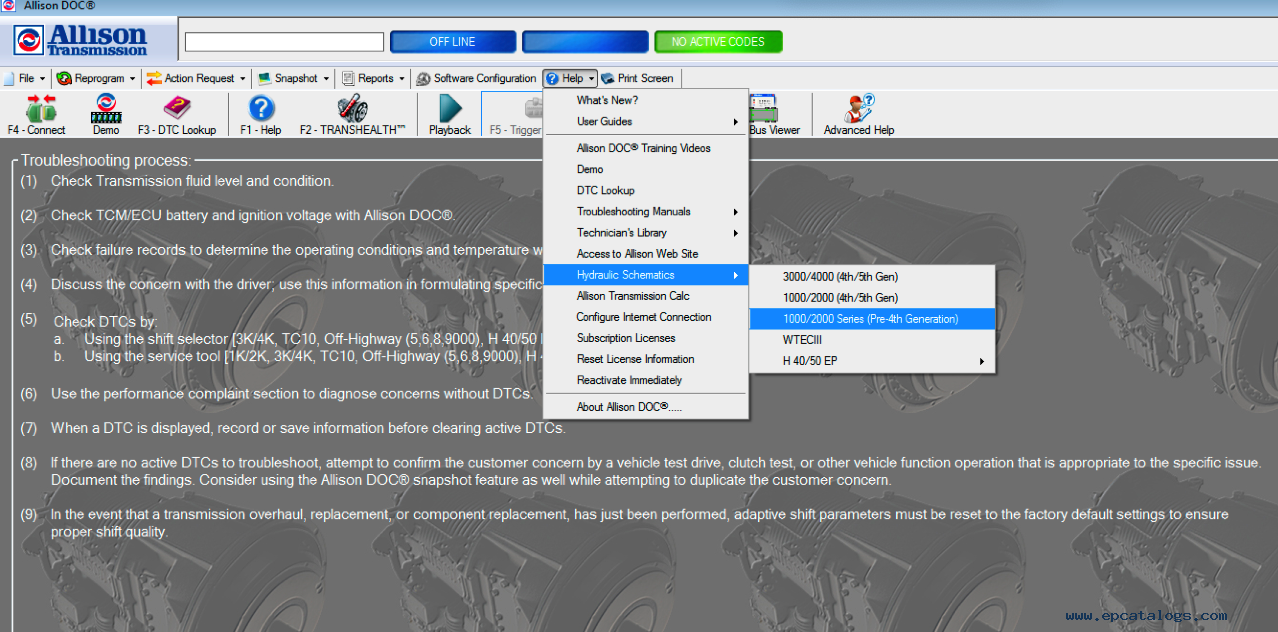
Task: Open Advanced Help icon
Action: click(x=859, y=114)
